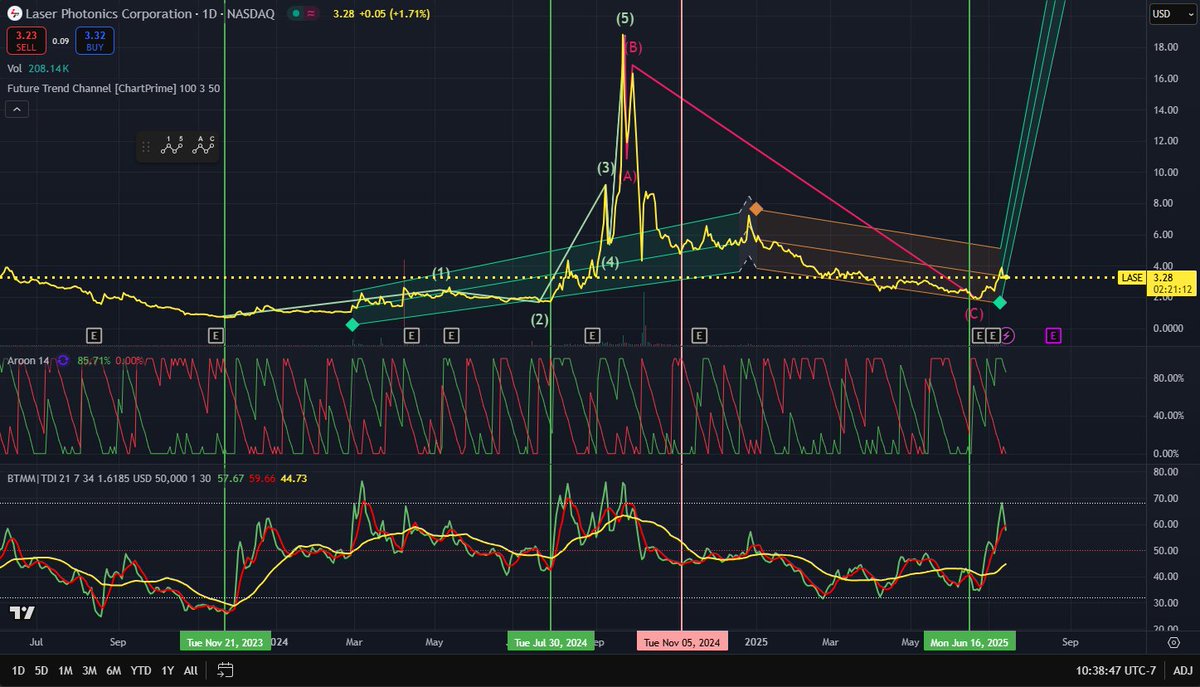Select the 1Y time range

tap(167, 670)
